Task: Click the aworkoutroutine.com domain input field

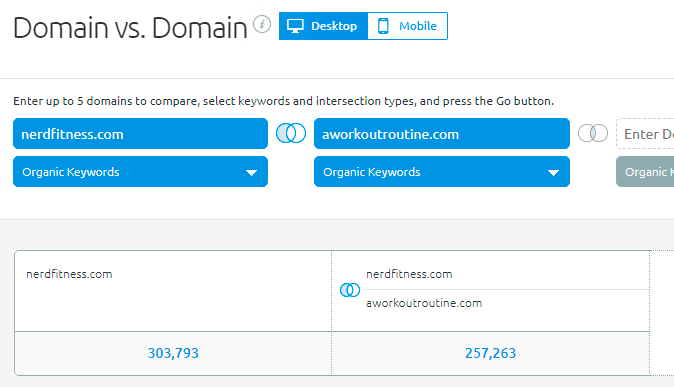Action: click(442, 134)
